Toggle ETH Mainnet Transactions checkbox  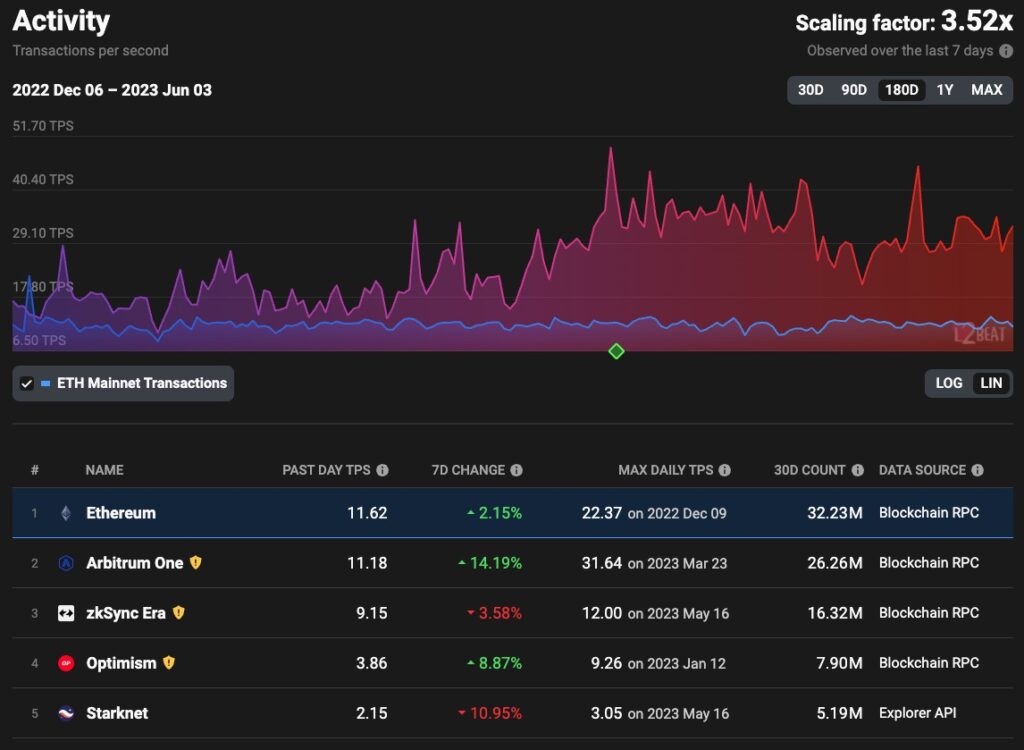pos(27,383)
